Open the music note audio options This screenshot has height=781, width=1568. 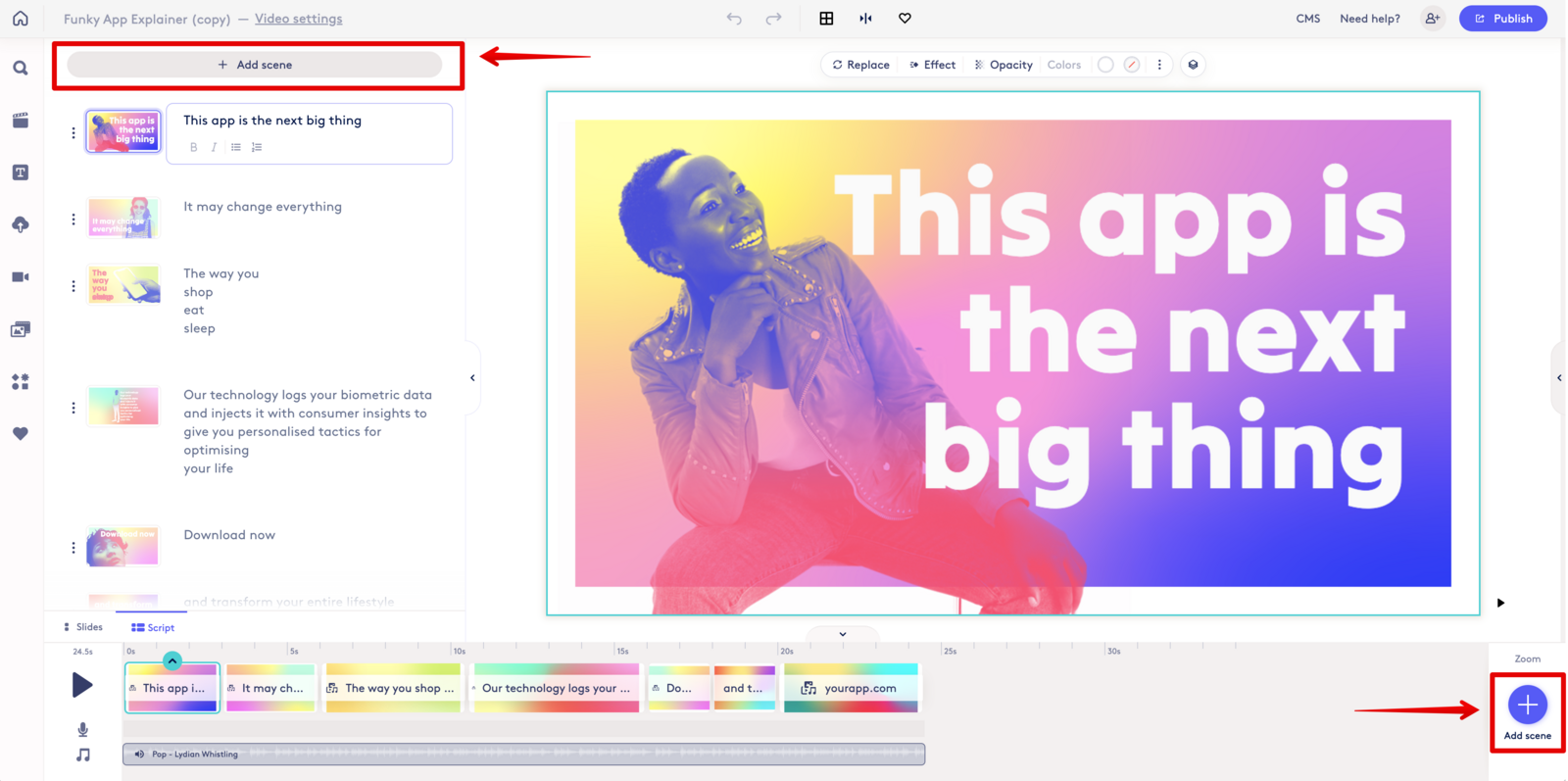tap(83, 755)
